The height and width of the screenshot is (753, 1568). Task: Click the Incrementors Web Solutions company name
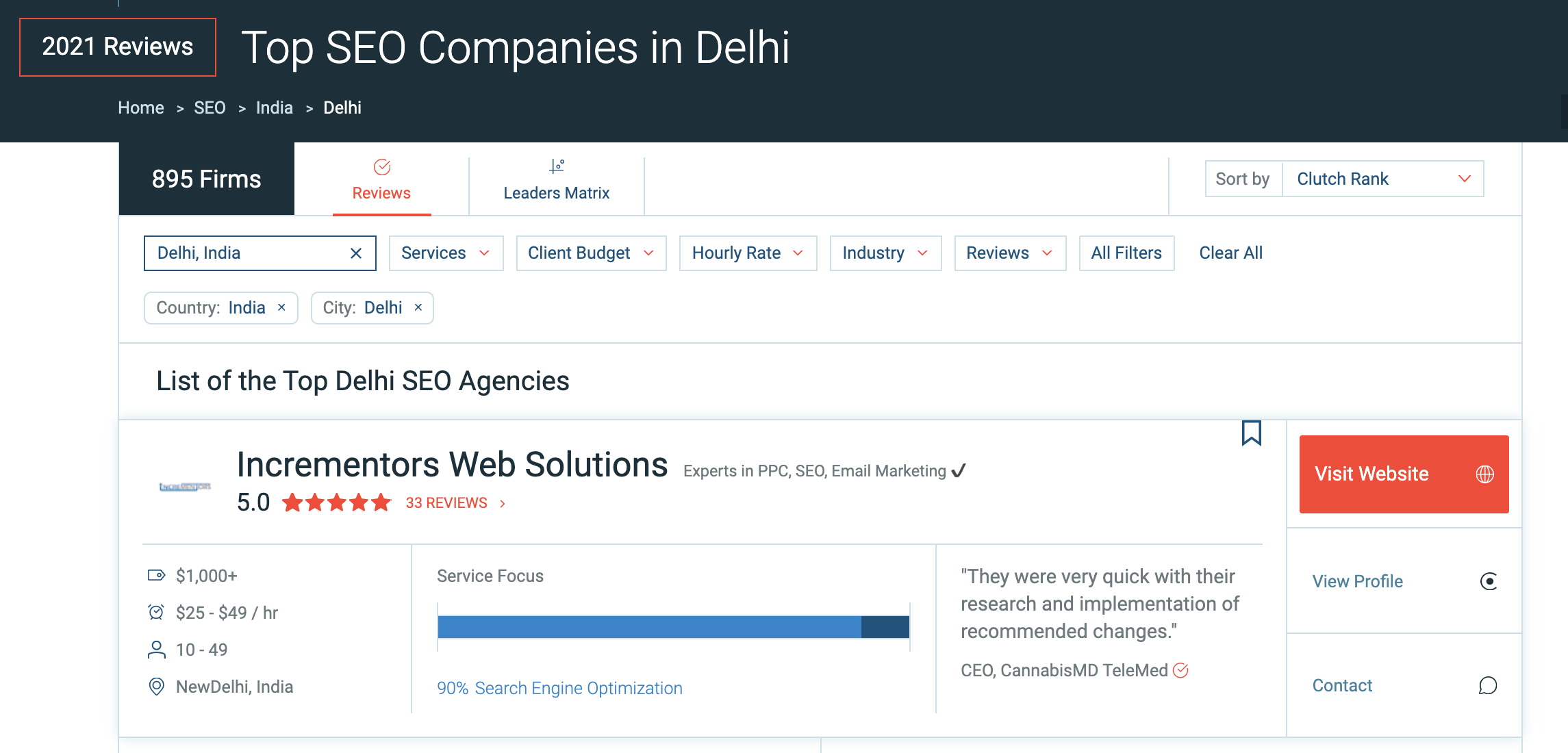click(452, 465)
